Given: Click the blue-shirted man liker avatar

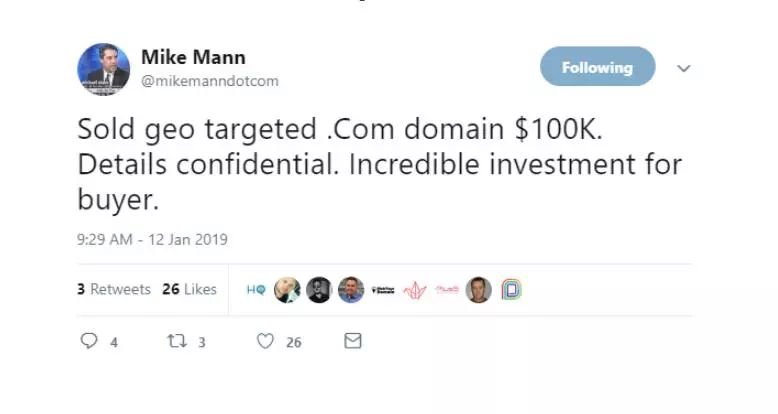Looking at the screenshot, I should (351, 290).
